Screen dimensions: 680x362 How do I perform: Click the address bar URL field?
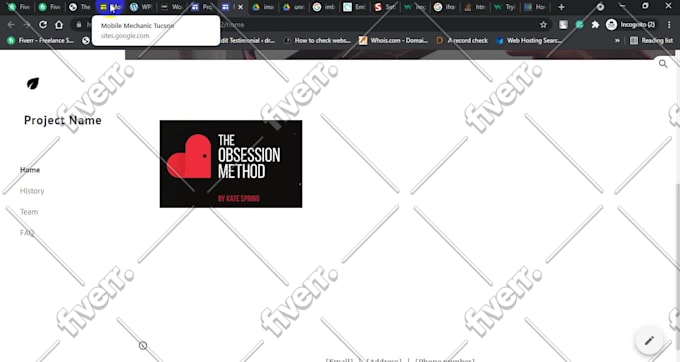click(312, 25)
